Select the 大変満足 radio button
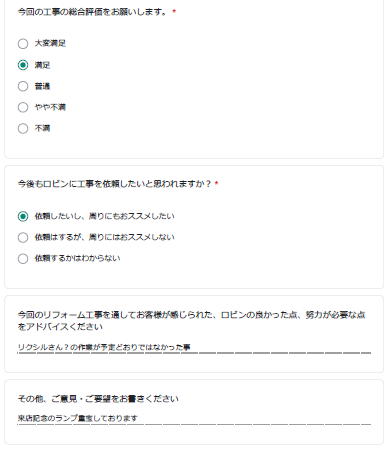The image size is (387, 449). point(23,44)
